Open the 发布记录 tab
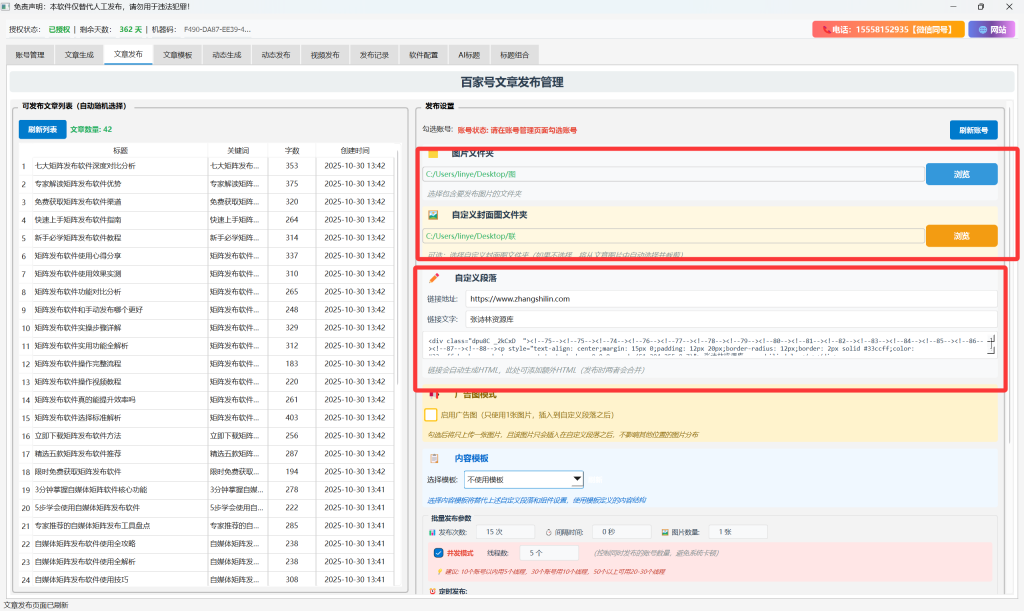 point(374,55)
